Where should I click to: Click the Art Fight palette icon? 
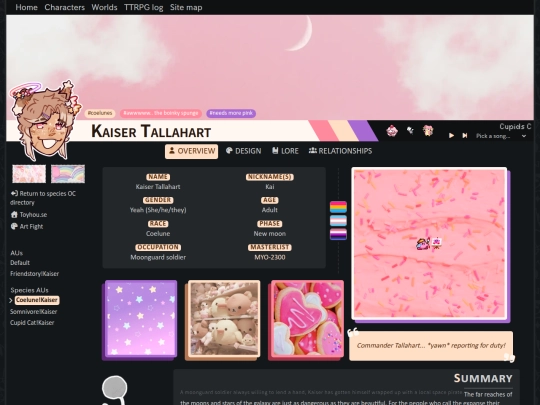coord(14,226)
